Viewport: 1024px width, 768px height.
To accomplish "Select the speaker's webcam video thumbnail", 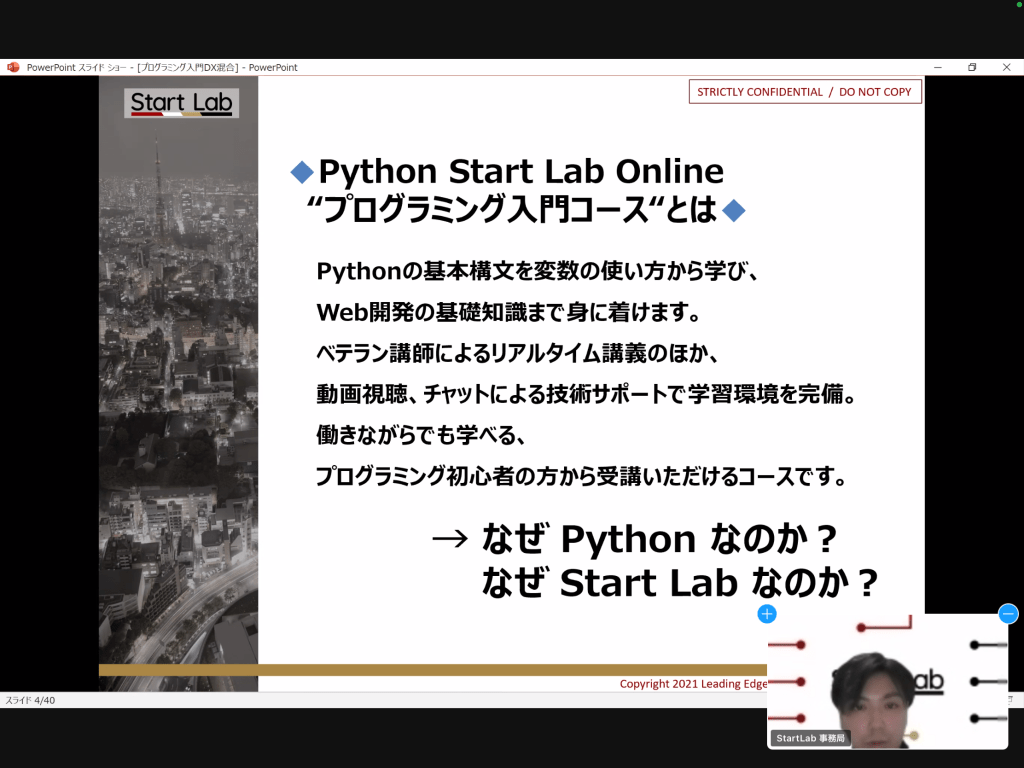I will pyautogui.click(x=887, y=680).
